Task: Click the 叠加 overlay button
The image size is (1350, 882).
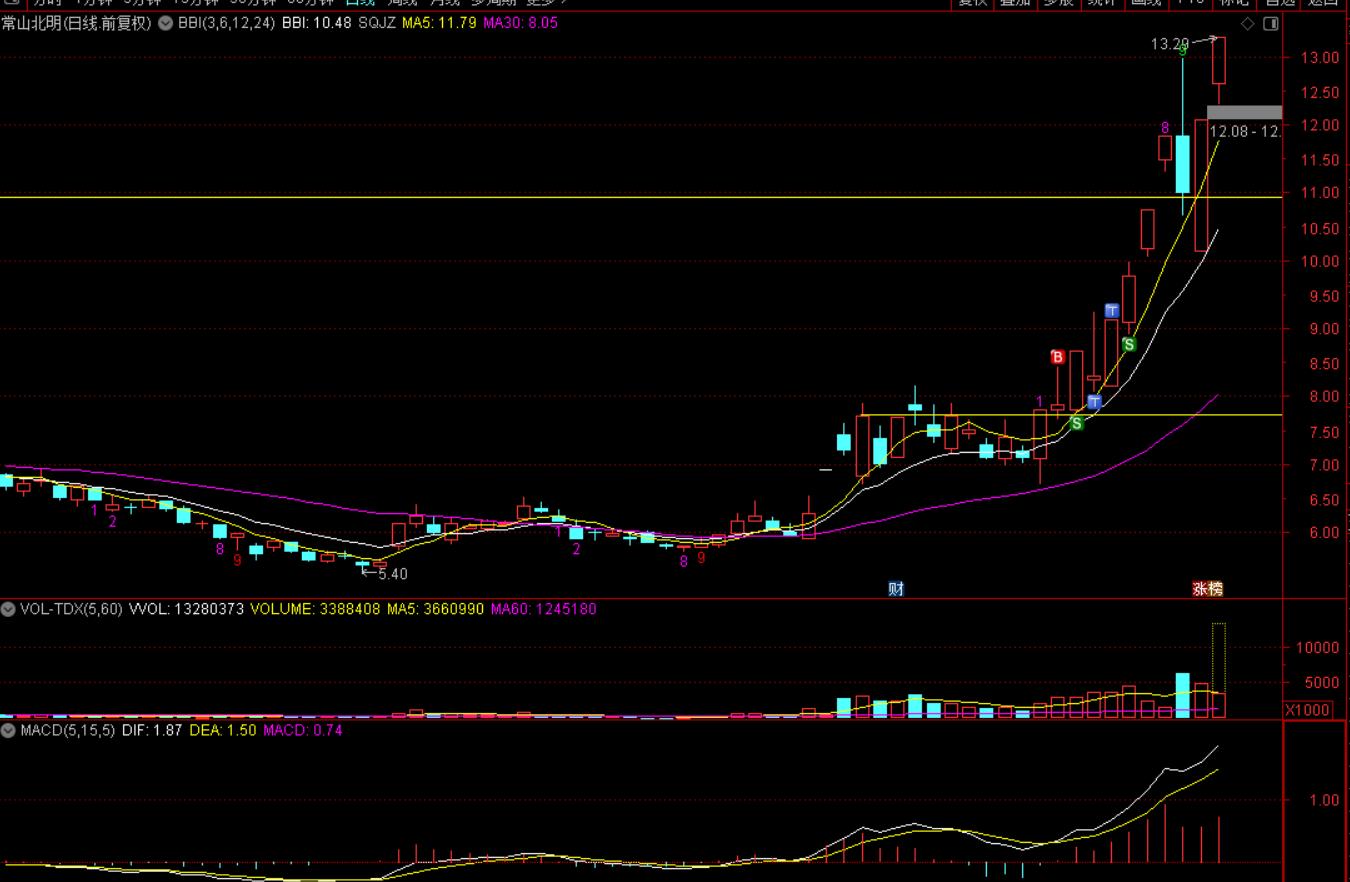Action: coord(1015,3)
